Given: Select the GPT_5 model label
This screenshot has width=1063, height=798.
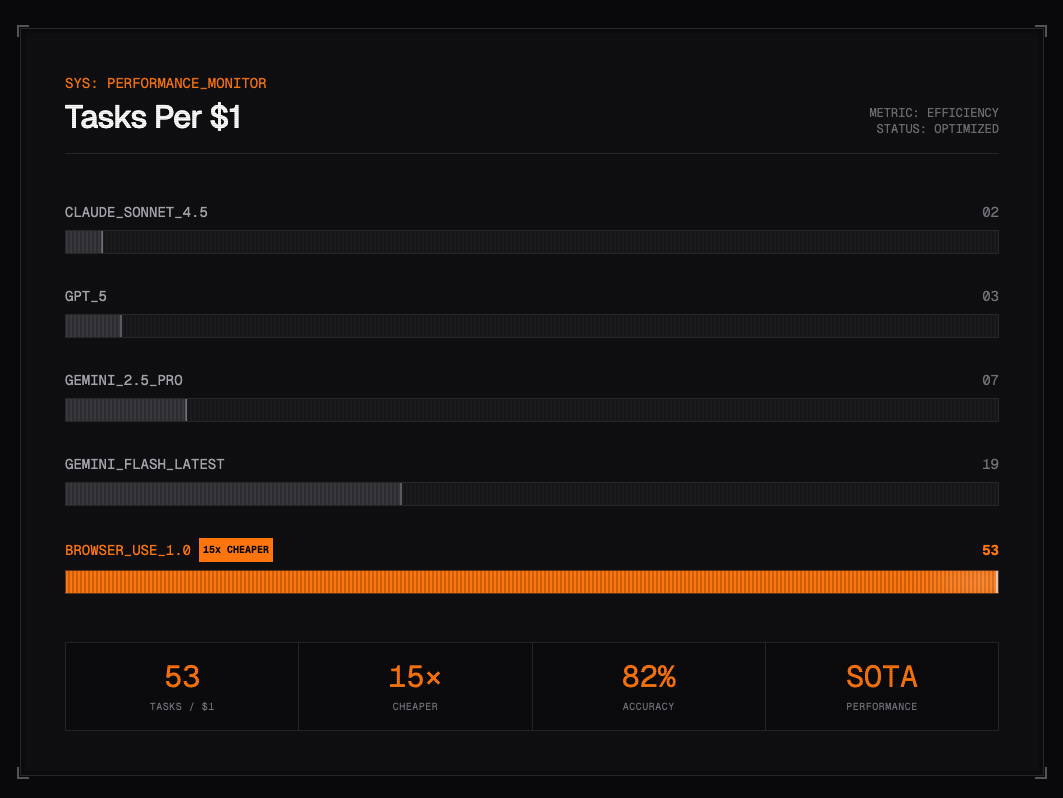Looking at the screenshot, I should tap(85, 296).
